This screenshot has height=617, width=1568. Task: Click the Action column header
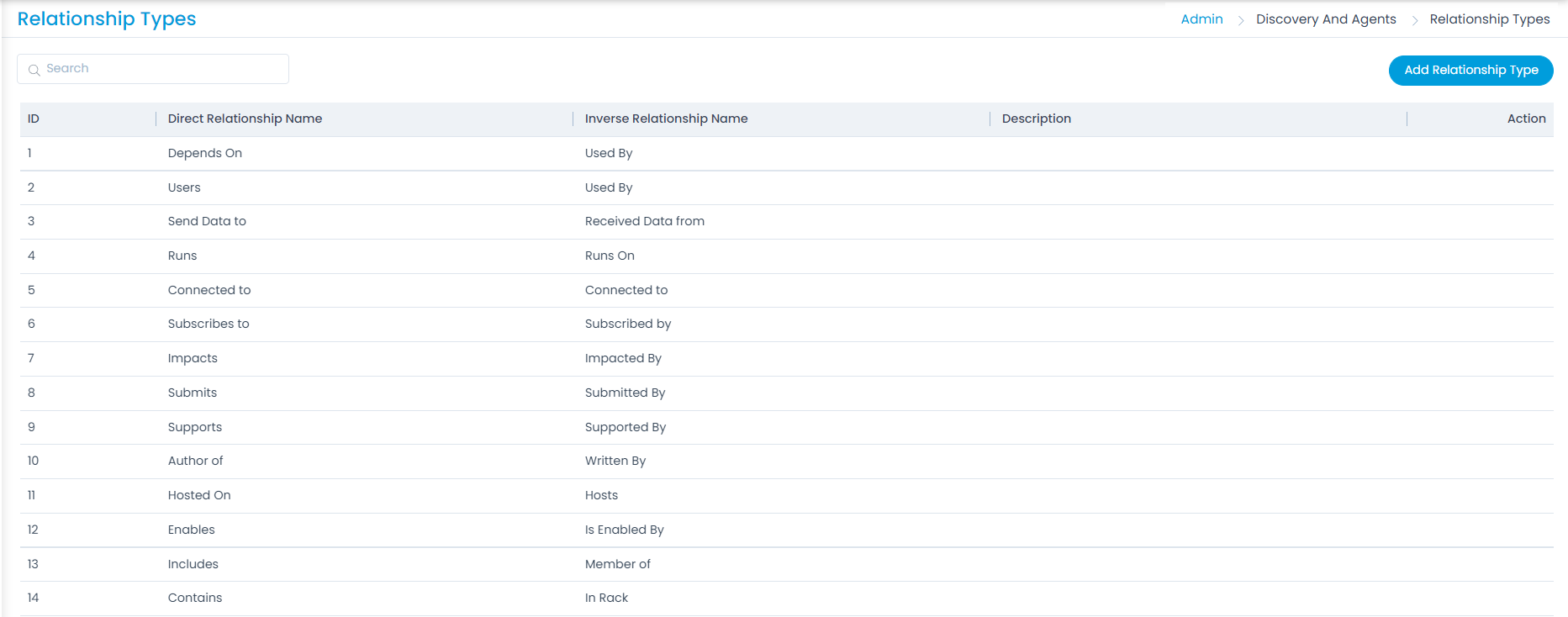(1526, 119)
